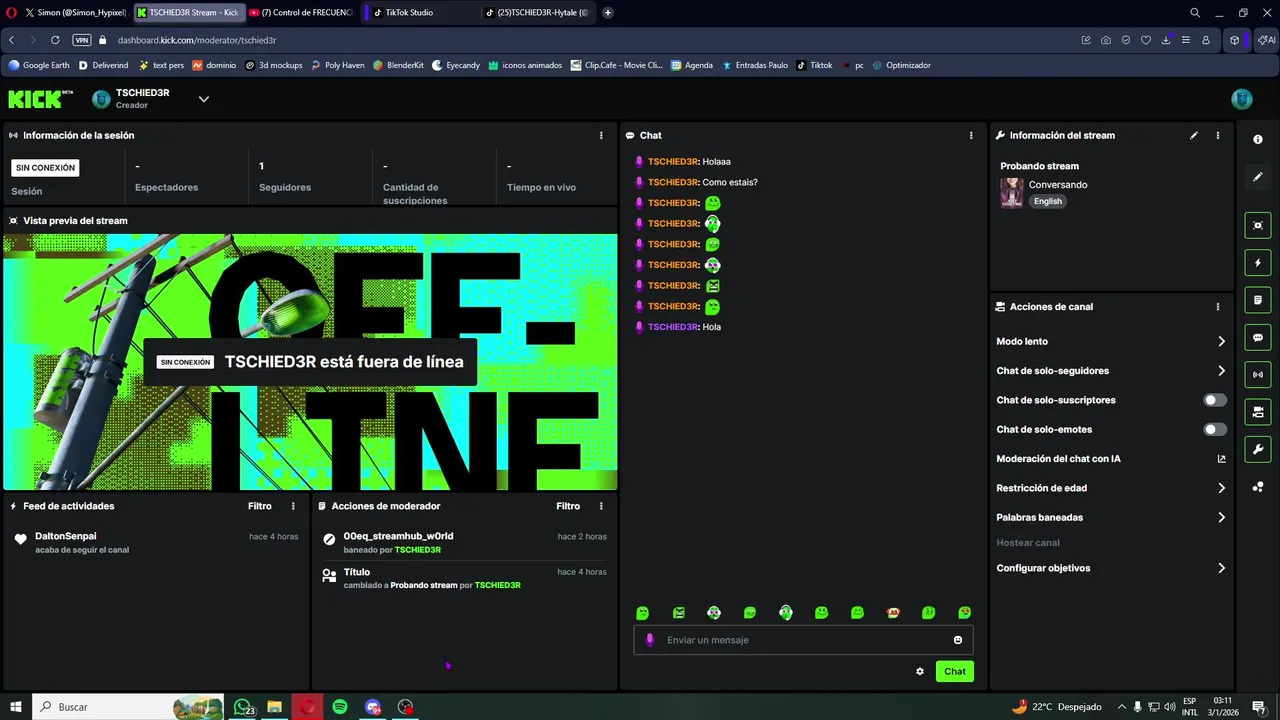Toggle the broadcast signal sidebar icon
Viewport: 1280px width, 720px height.
1258,375
